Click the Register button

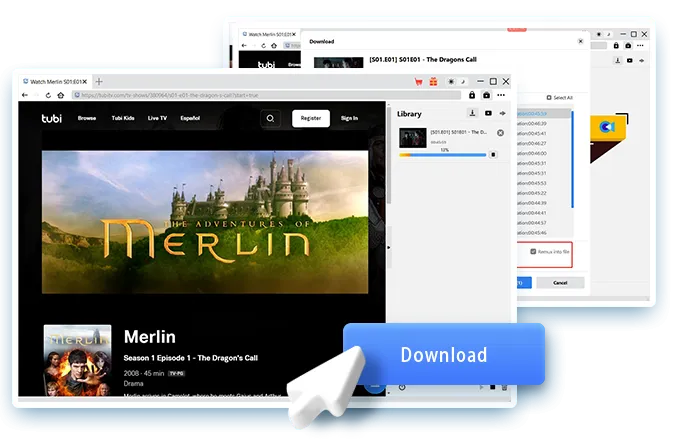[x=311, y=118]
